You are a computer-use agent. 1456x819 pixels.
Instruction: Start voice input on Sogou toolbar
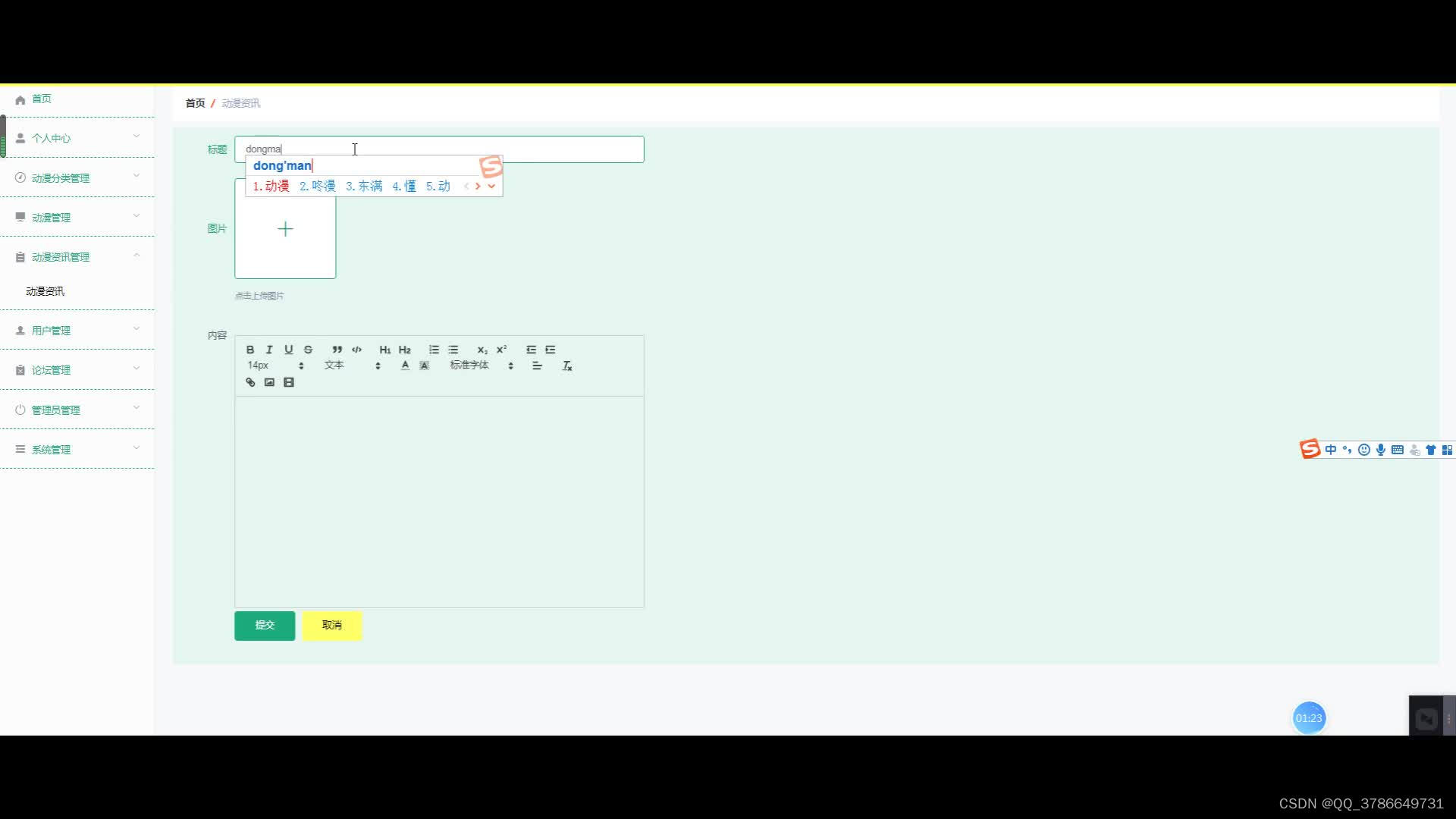click(x=1381, y=450)
